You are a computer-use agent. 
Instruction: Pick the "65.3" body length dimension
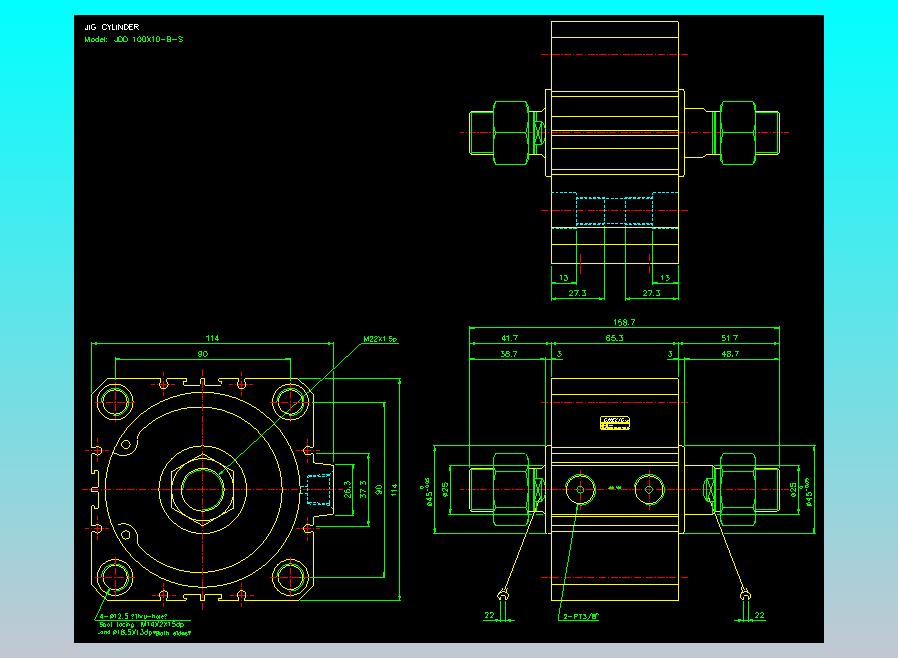coord(615,338)
